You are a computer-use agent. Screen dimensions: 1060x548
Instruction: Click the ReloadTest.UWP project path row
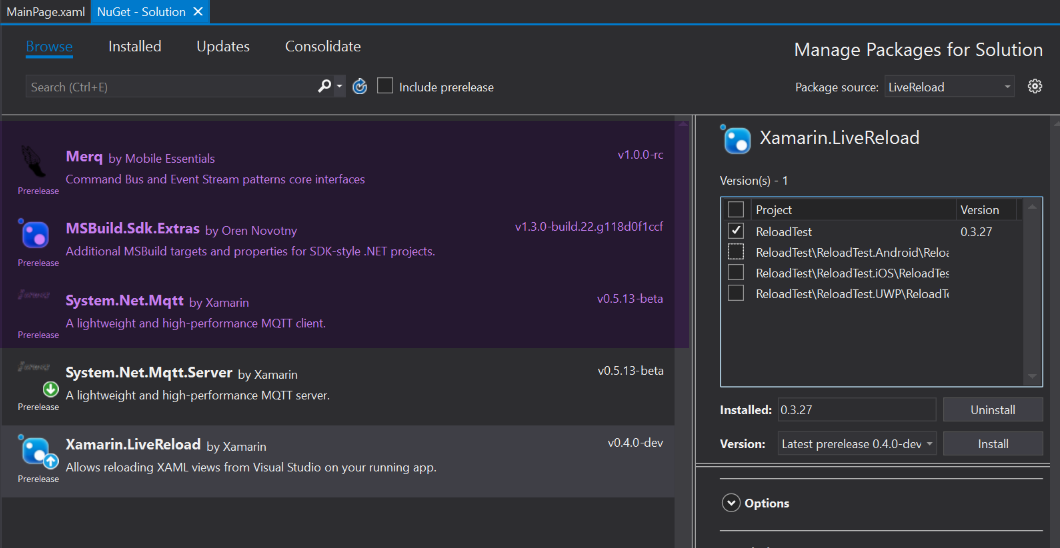(852, 294)
